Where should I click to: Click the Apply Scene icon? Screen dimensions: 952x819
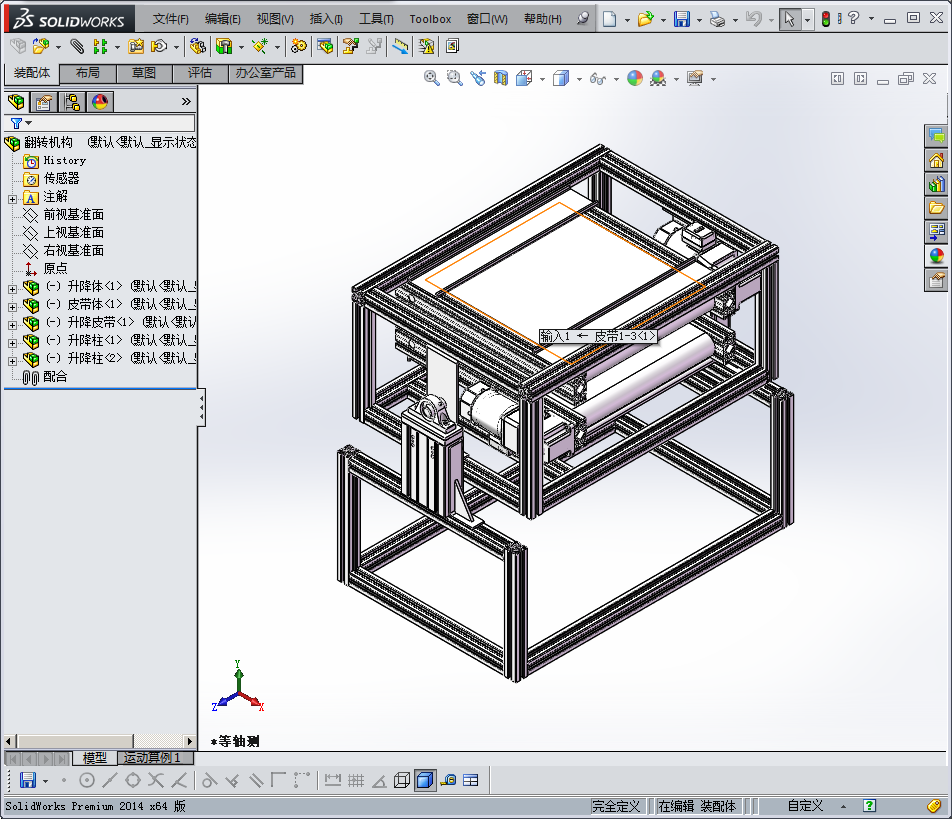click(658, 78)
